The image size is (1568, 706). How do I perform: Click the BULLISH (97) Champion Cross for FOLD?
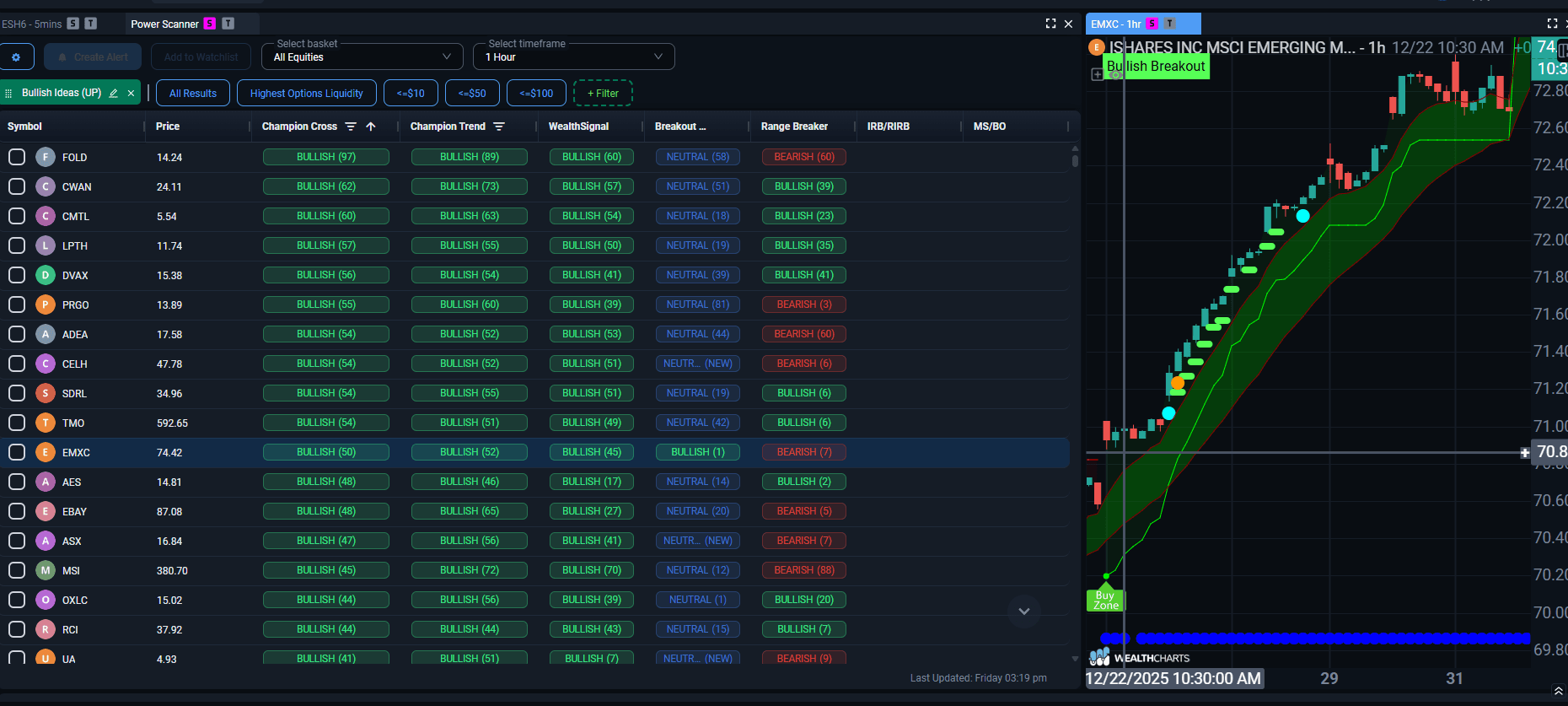coord(326,157)
